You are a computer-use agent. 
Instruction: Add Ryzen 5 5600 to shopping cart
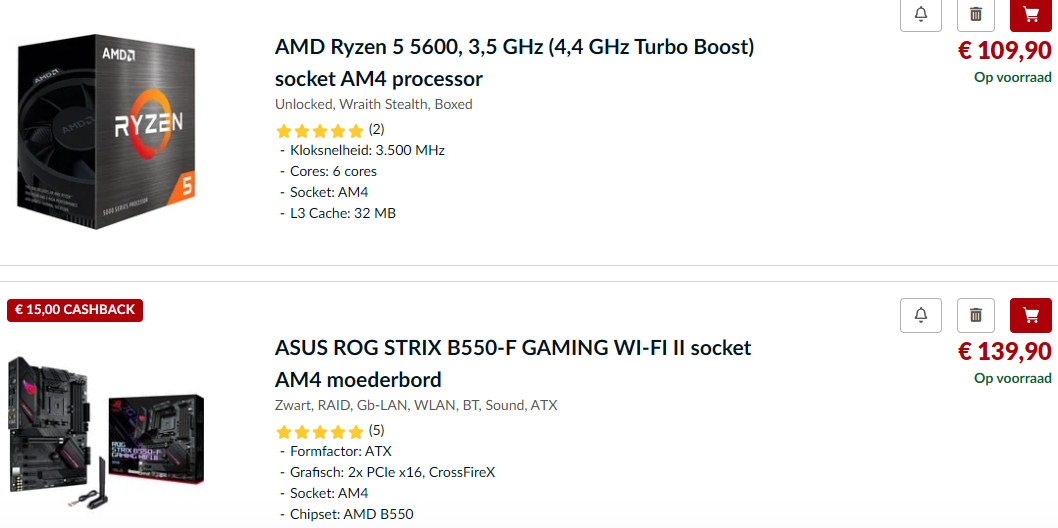[x=1031, y=14]
